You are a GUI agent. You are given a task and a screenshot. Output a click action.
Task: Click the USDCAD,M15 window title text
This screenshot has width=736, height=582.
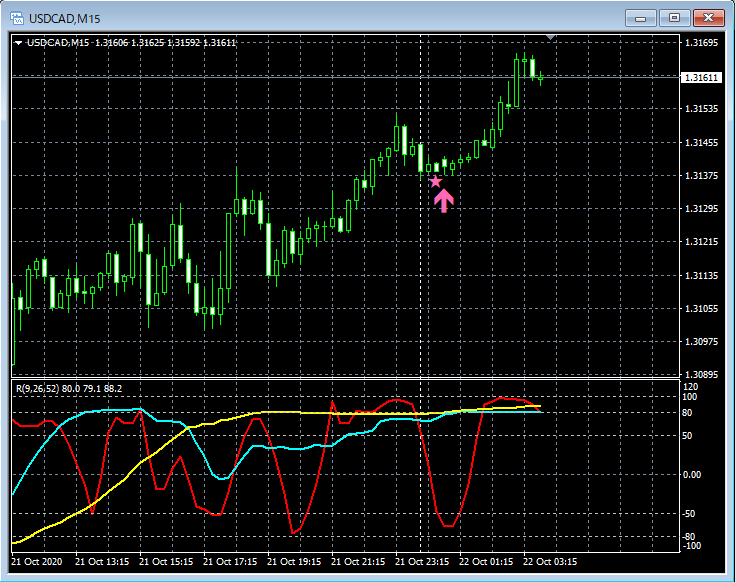(65, 19)
